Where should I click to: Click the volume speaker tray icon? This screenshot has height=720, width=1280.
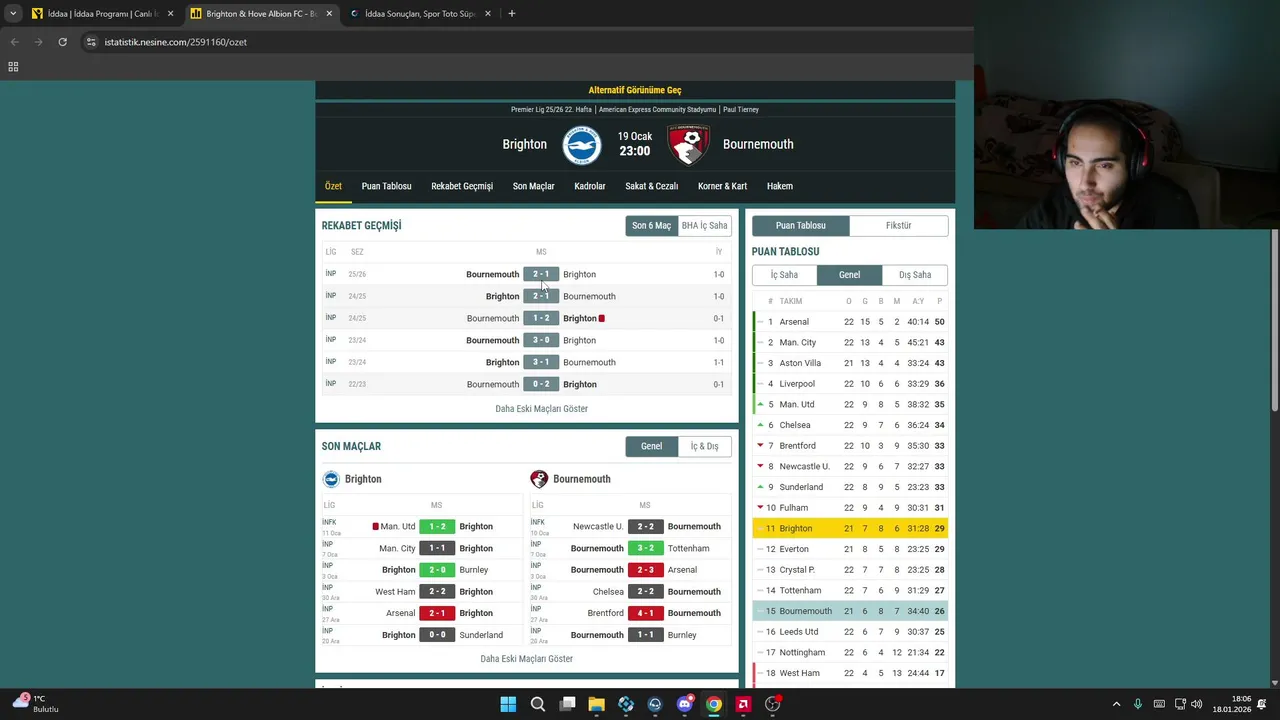pyautogui.click(x=1196, y=704)
